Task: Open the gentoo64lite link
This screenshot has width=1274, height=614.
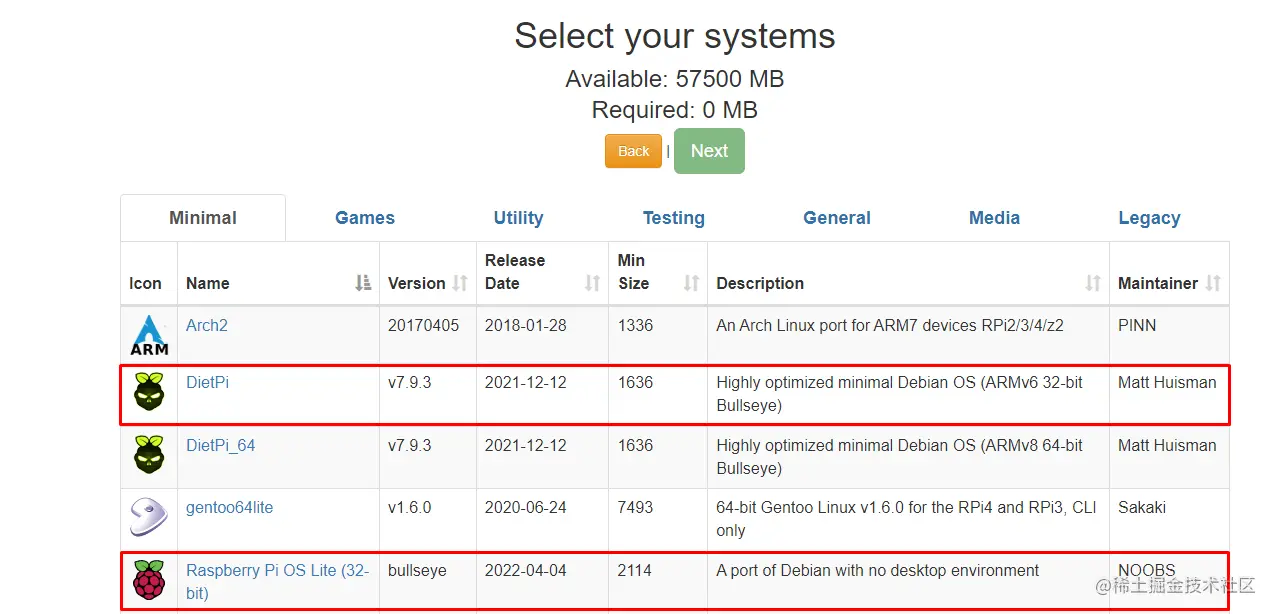Action: 230,507
